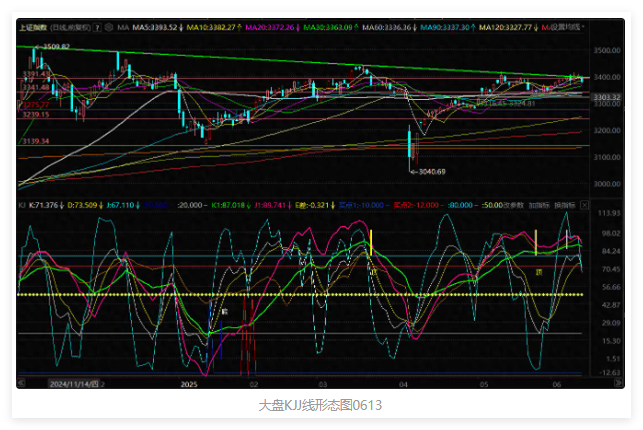Screen dimensions: 643x430
Task: Click the timeline right scroll arrow
Action: pyautogui.click(x=618, y=383)
